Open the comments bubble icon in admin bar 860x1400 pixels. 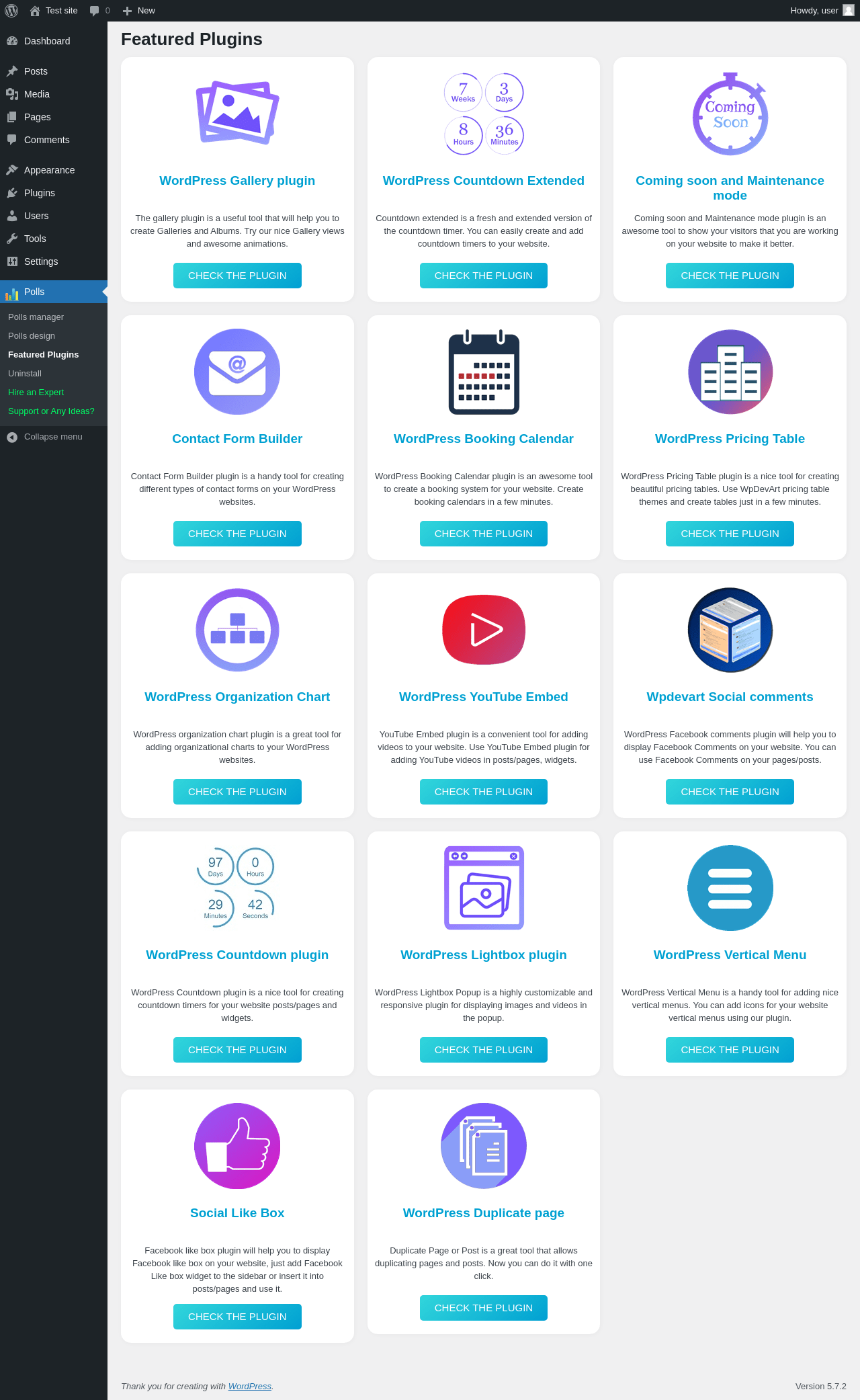pyautogui.click(x=95, y=11)
